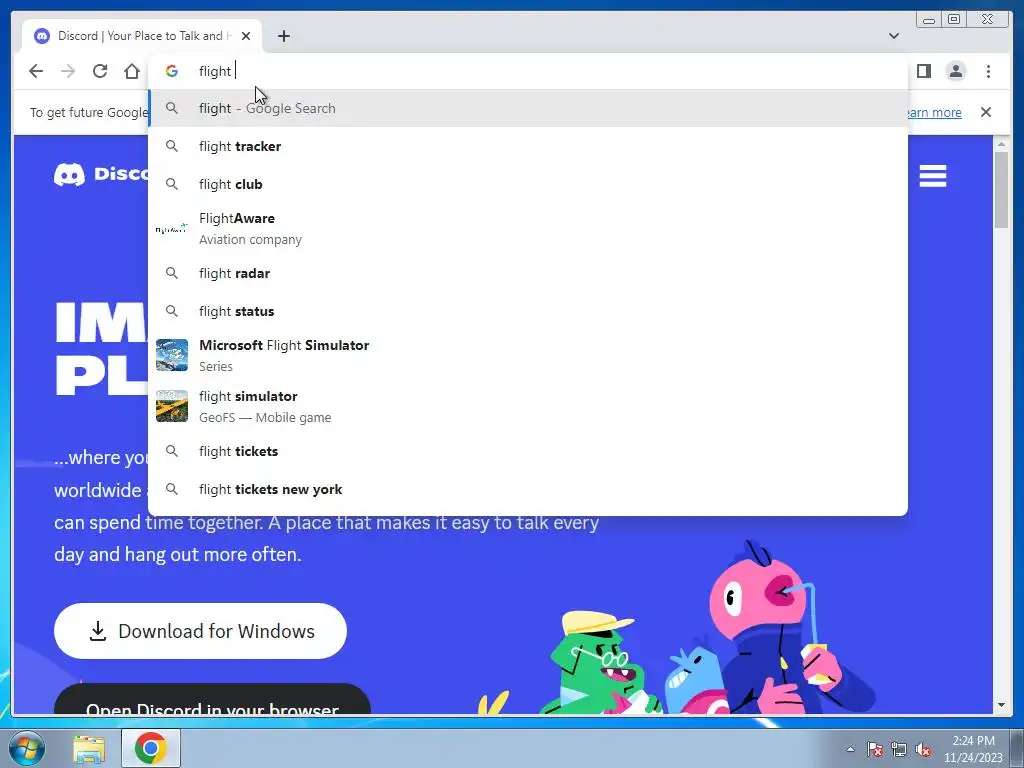Open Chrome's three-dot menu
Screen dimensions: 1024x768
coord(988,71)
